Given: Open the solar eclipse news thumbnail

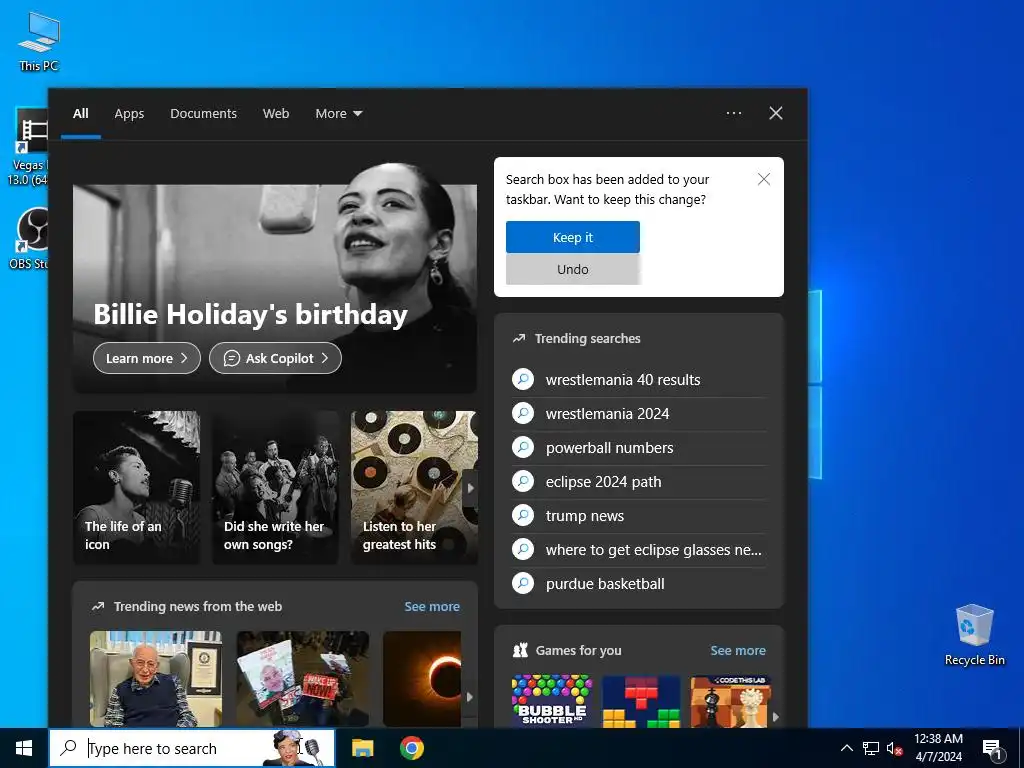Looking at the screenshot, I should click(422, 679).
